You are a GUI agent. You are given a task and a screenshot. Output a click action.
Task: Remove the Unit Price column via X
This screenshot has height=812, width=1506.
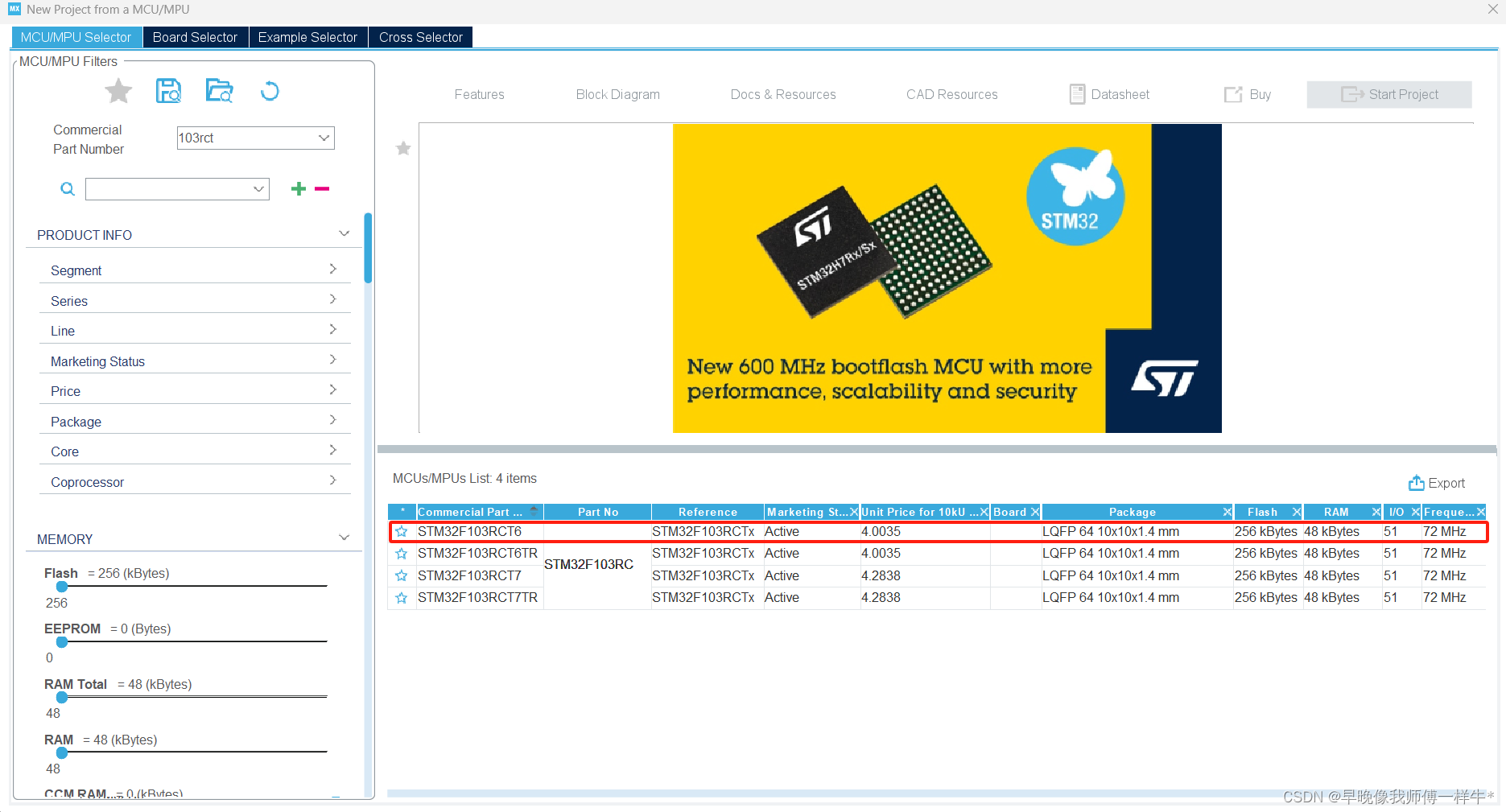coord(984,512)
